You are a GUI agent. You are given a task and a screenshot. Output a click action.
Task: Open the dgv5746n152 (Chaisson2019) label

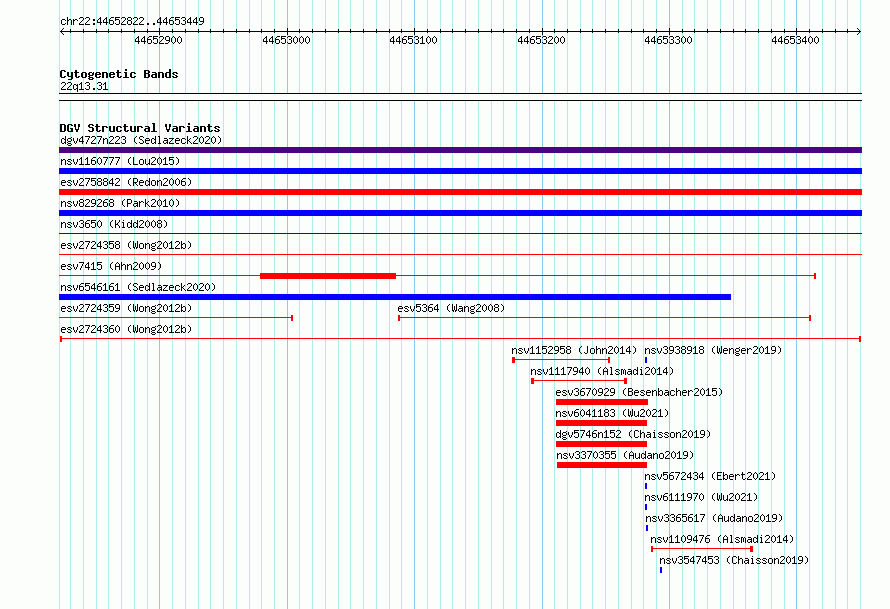tap(633, 434)
